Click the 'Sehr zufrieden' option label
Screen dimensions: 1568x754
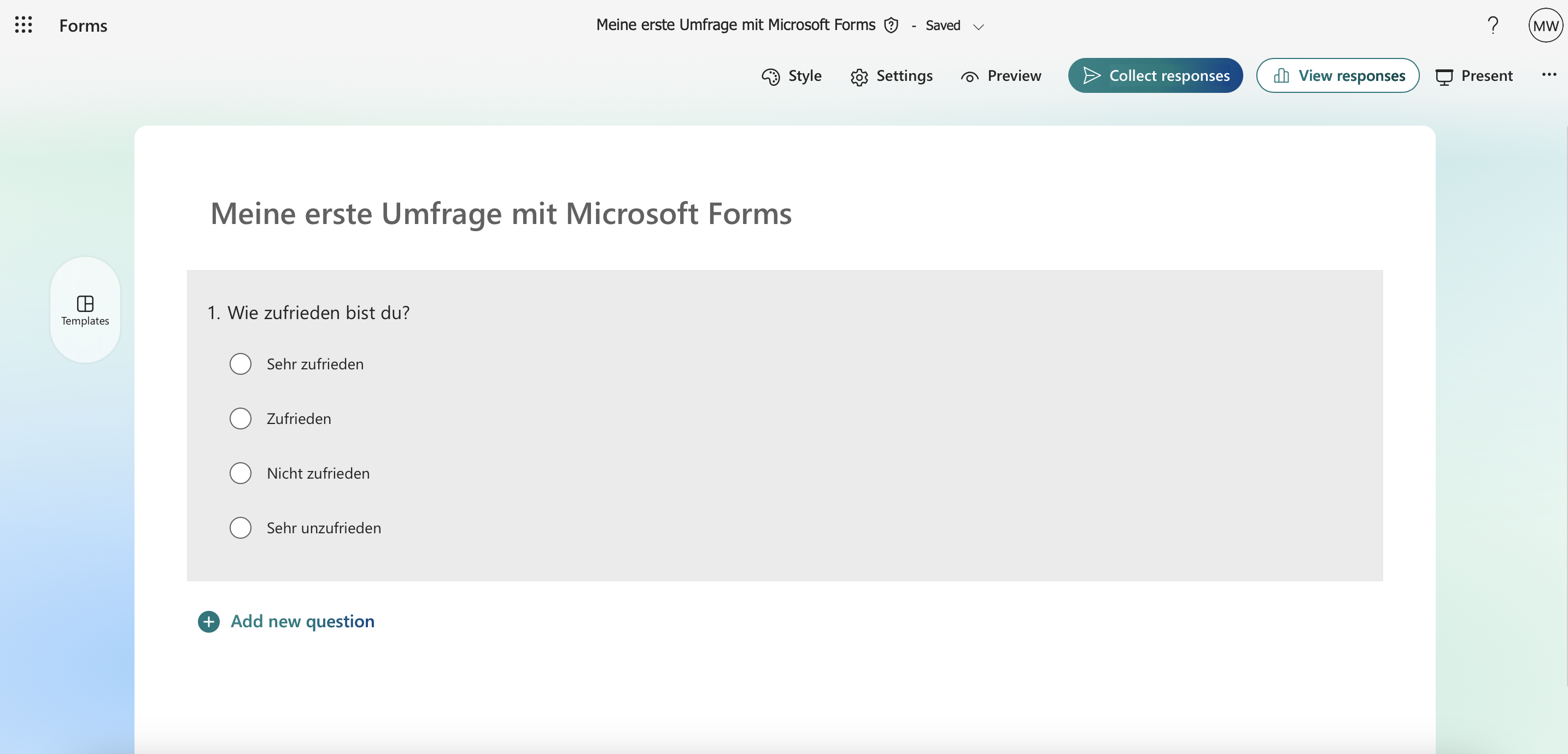315,364
